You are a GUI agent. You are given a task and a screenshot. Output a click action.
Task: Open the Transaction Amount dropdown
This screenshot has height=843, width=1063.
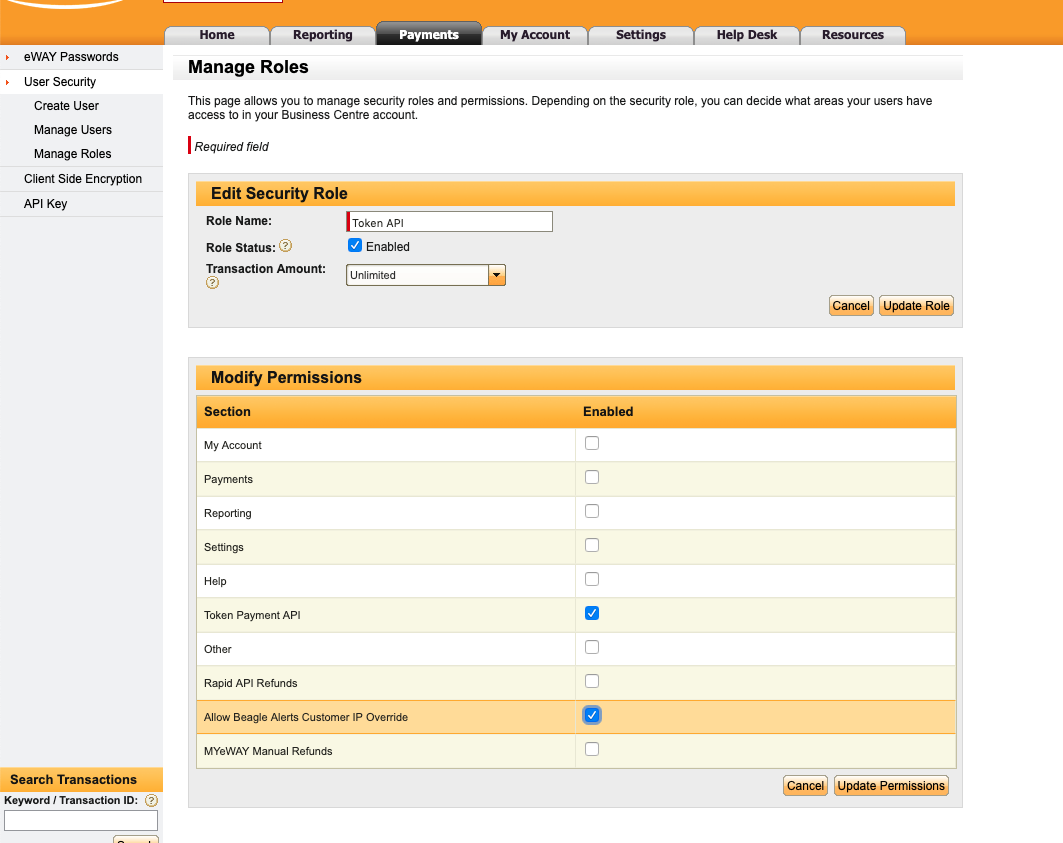[496, 275]
